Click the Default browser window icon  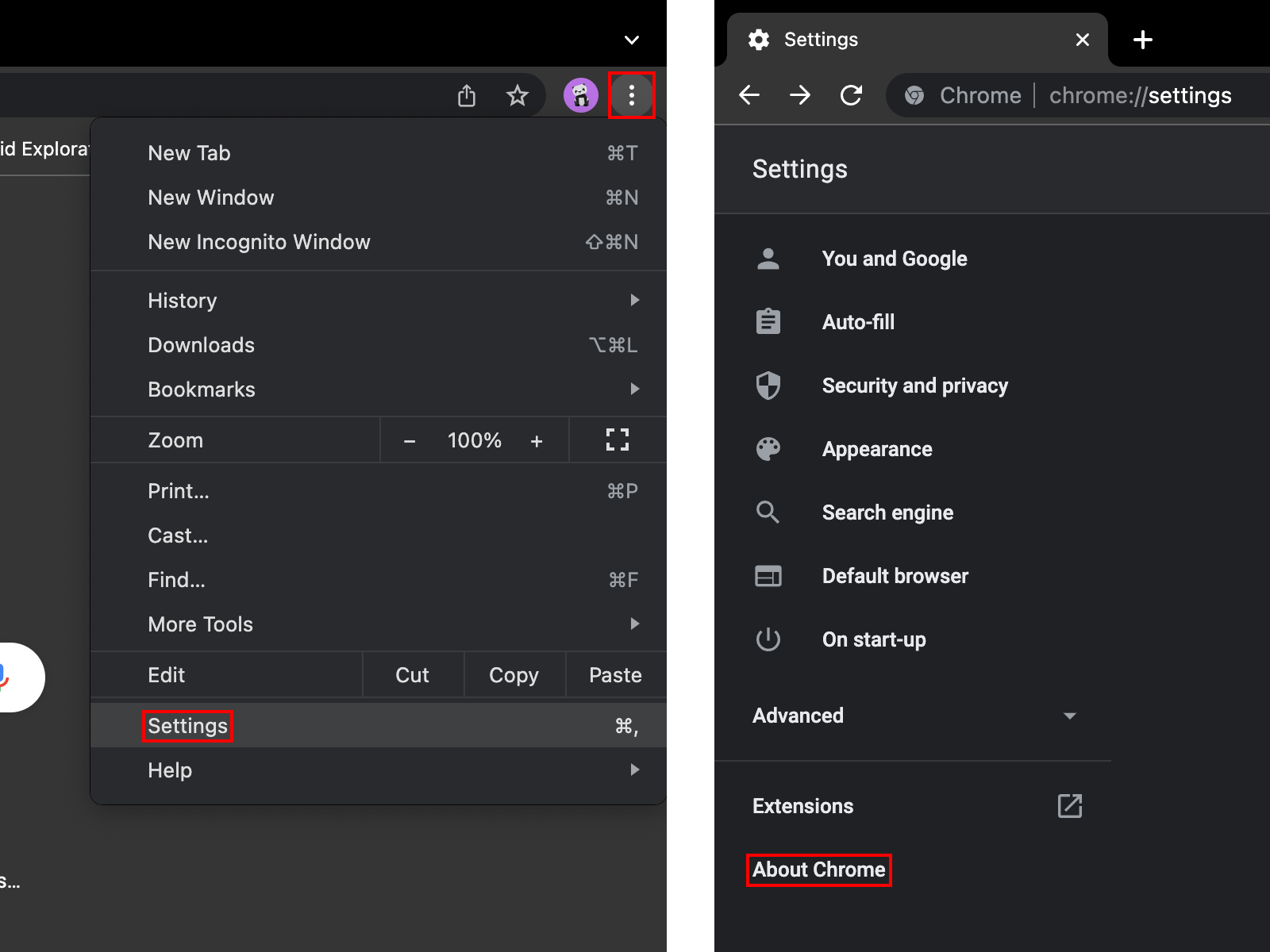pos(768,576)
